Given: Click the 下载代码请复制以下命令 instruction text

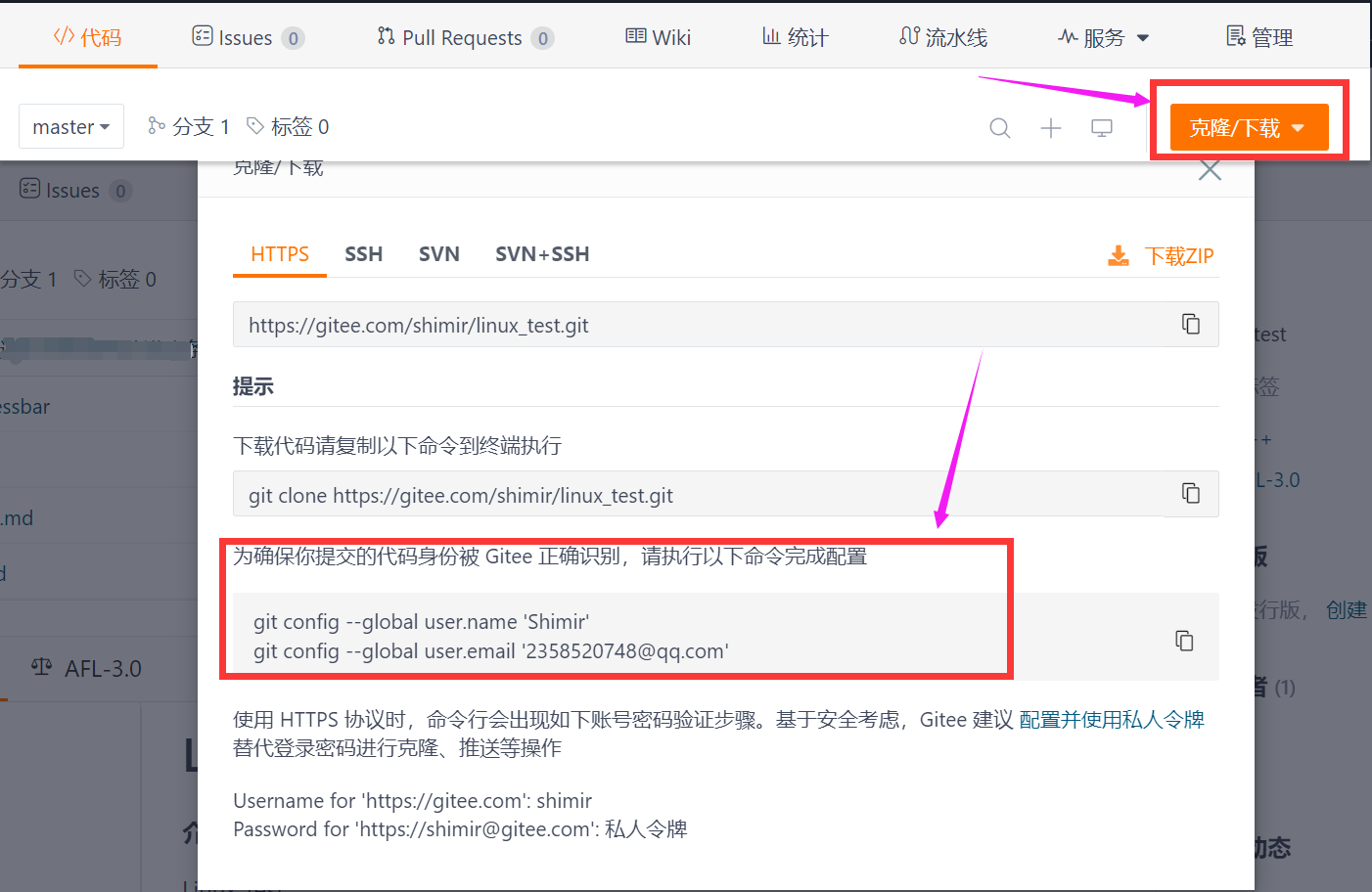Looking at the screenshot, I should [397, 446].
